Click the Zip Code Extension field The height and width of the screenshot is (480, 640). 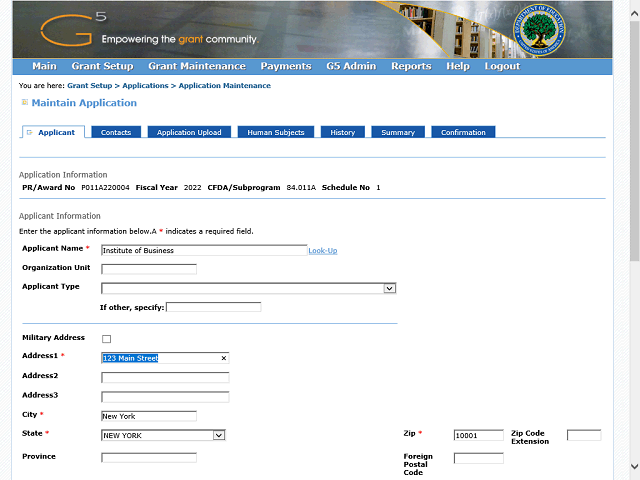(x=584, y=435)
